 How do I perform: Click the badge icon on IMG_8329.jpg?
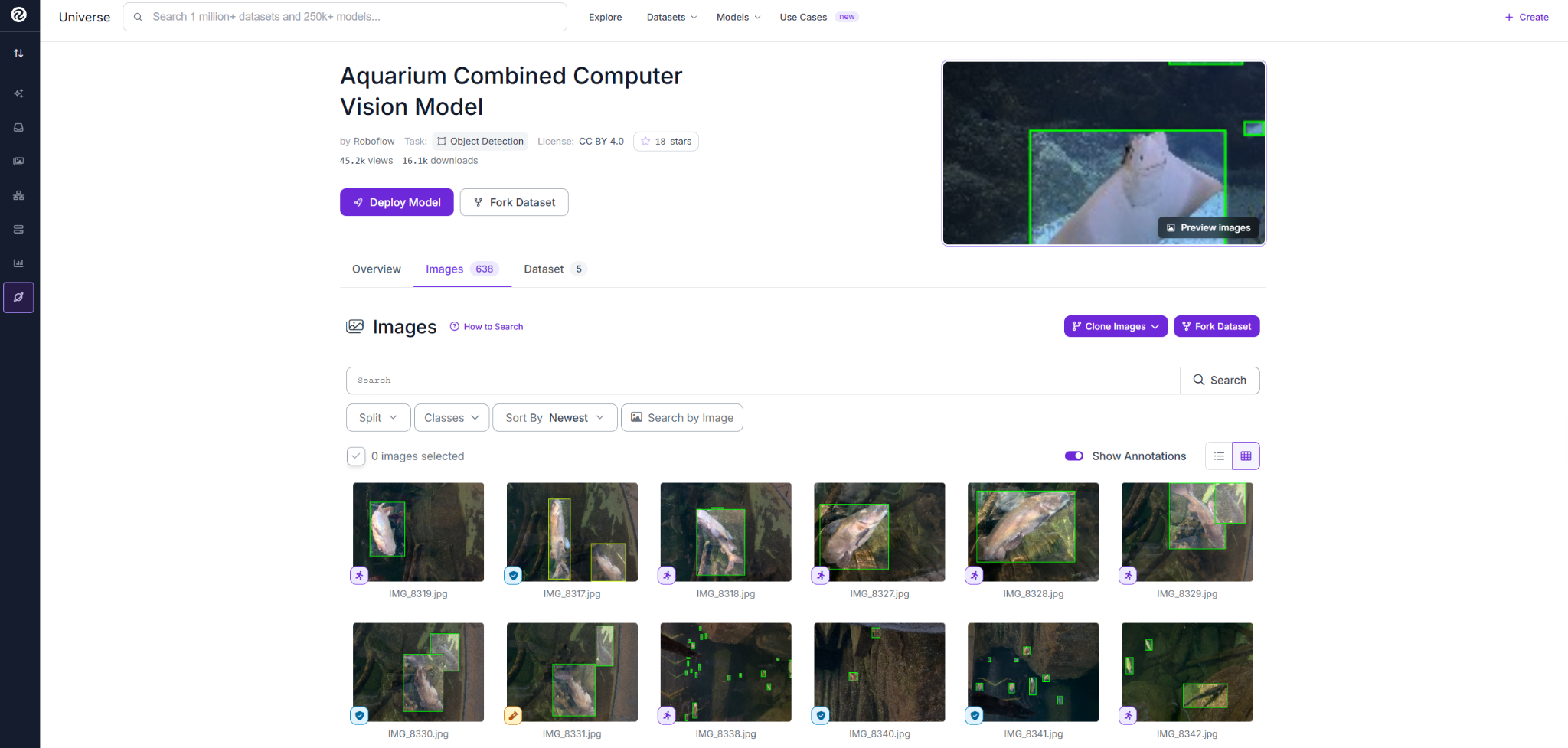[1128, 575]
